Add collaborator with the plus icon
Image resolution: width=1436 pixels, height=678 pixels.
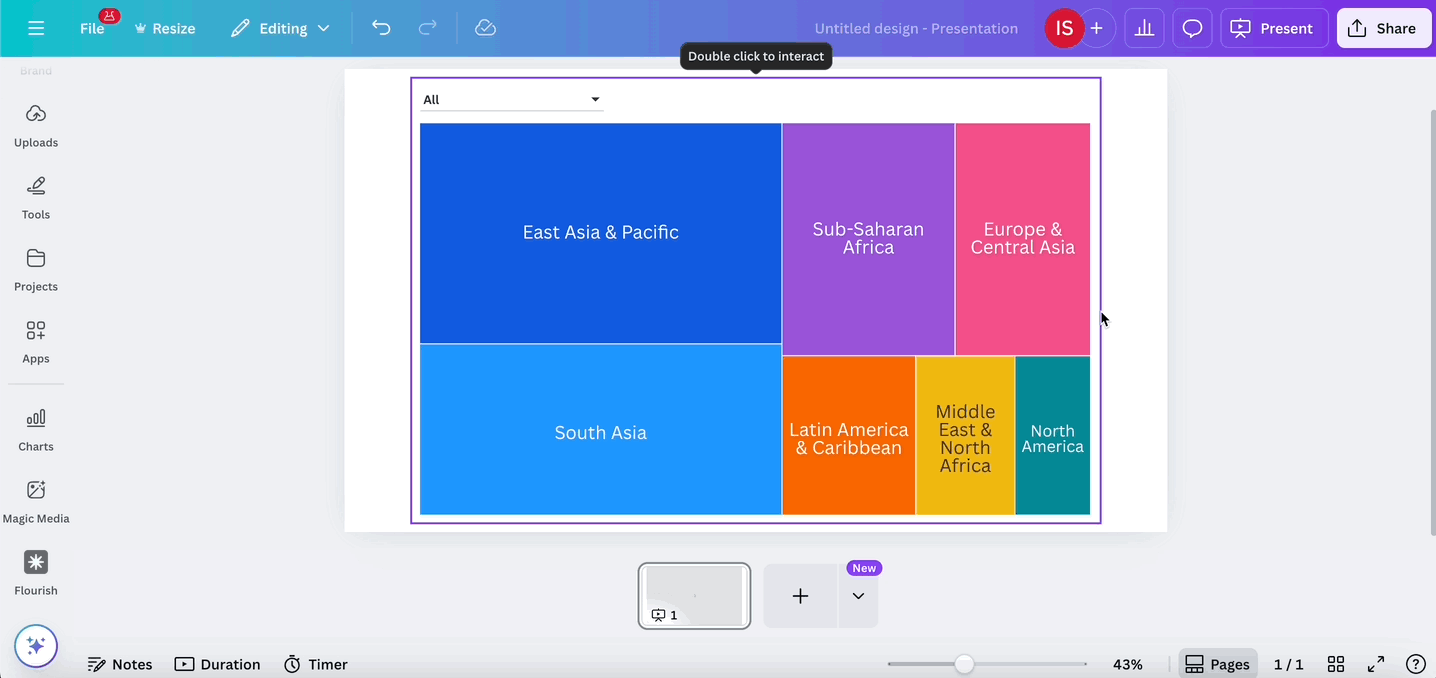1097,28
